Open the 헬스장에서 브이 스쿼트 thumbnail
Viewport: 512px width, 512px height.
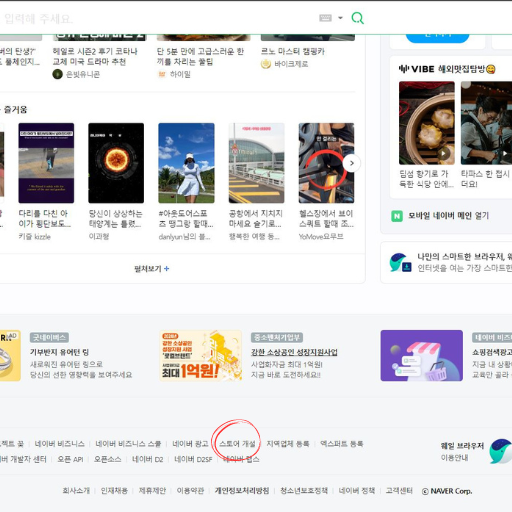(x=326, y=163)
